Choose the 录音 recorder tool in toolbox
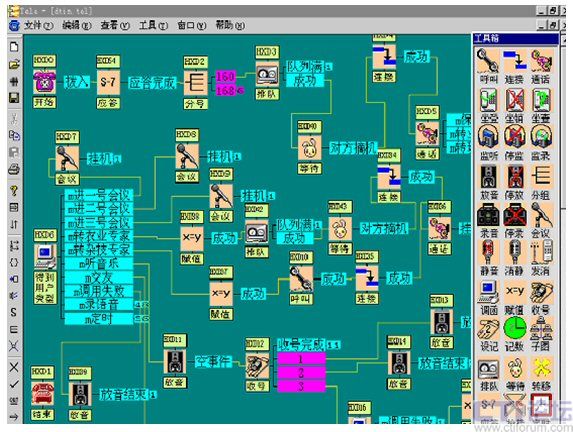 tap(488, 219)
